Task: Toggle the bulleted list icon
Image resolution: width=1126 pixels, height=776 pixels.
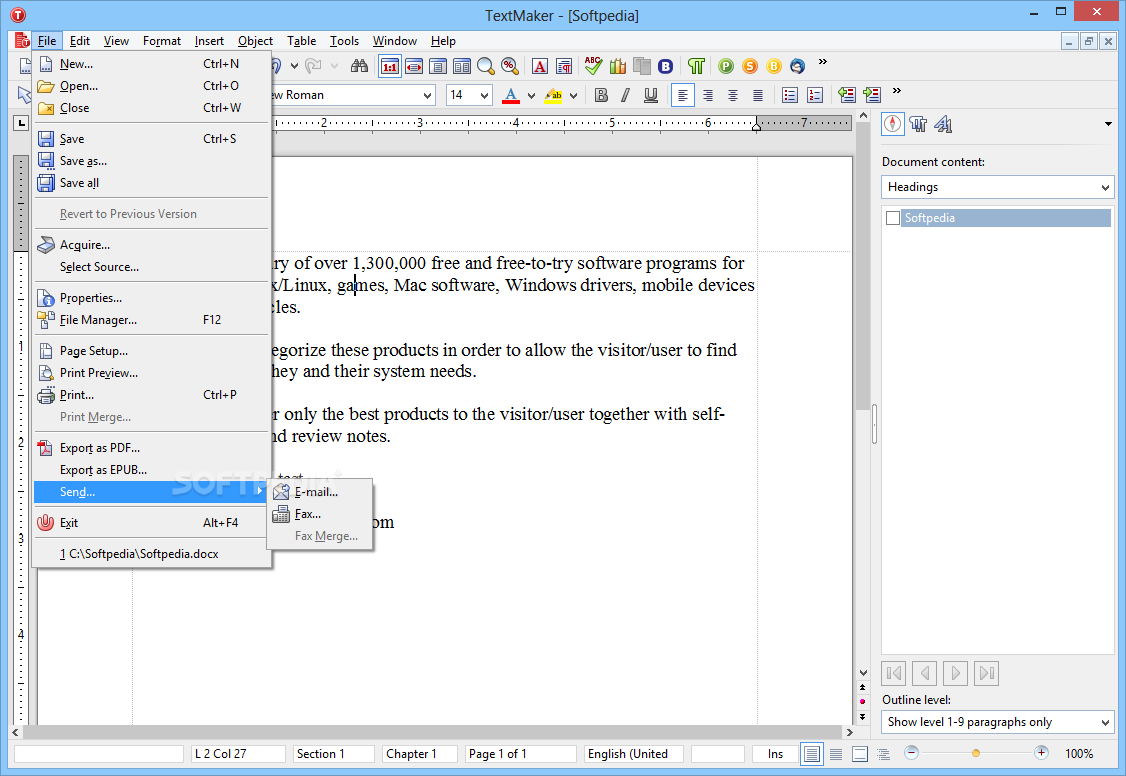Action: click(790, 95)
